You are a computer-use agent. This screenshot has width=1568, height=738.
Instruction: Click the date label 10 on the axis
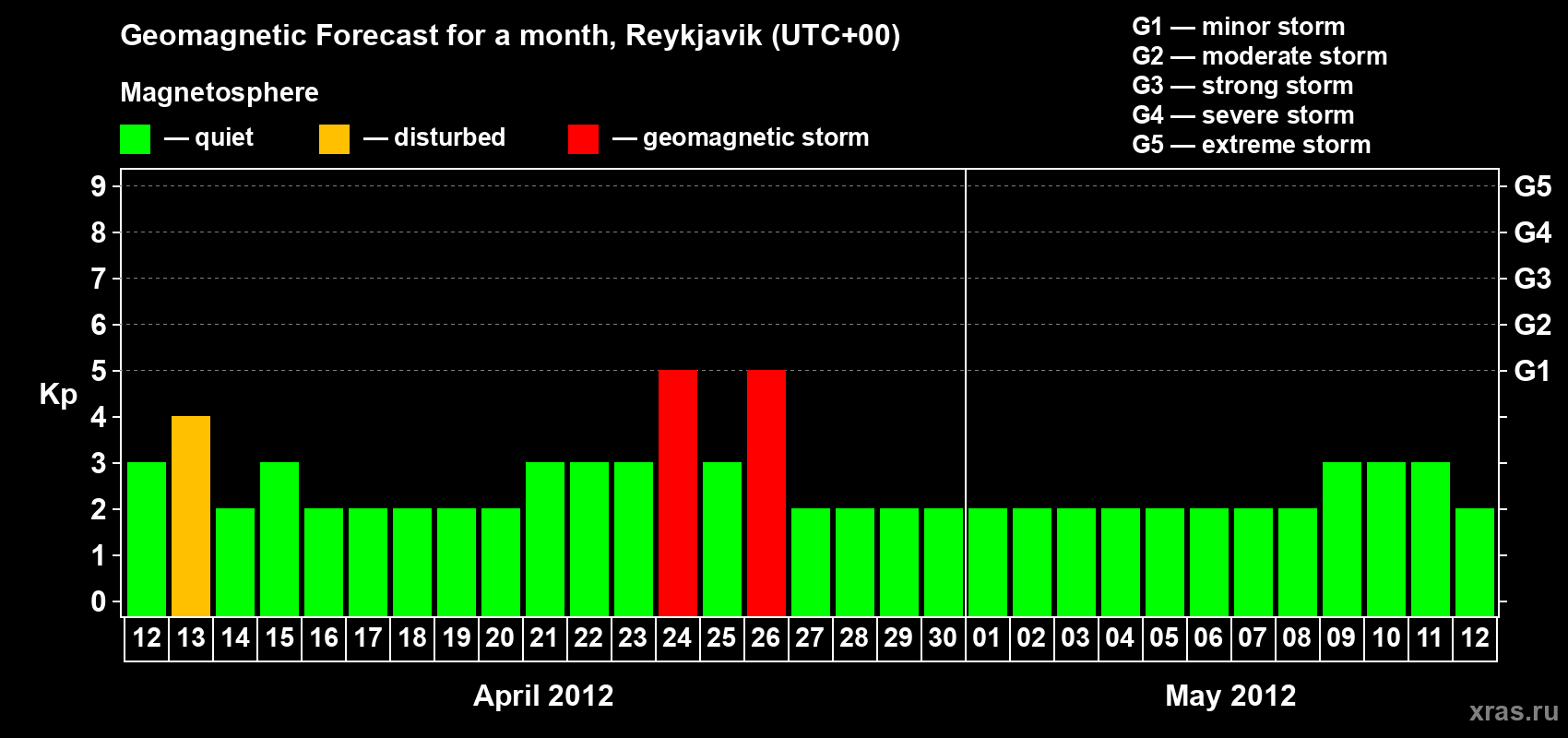1386,637
